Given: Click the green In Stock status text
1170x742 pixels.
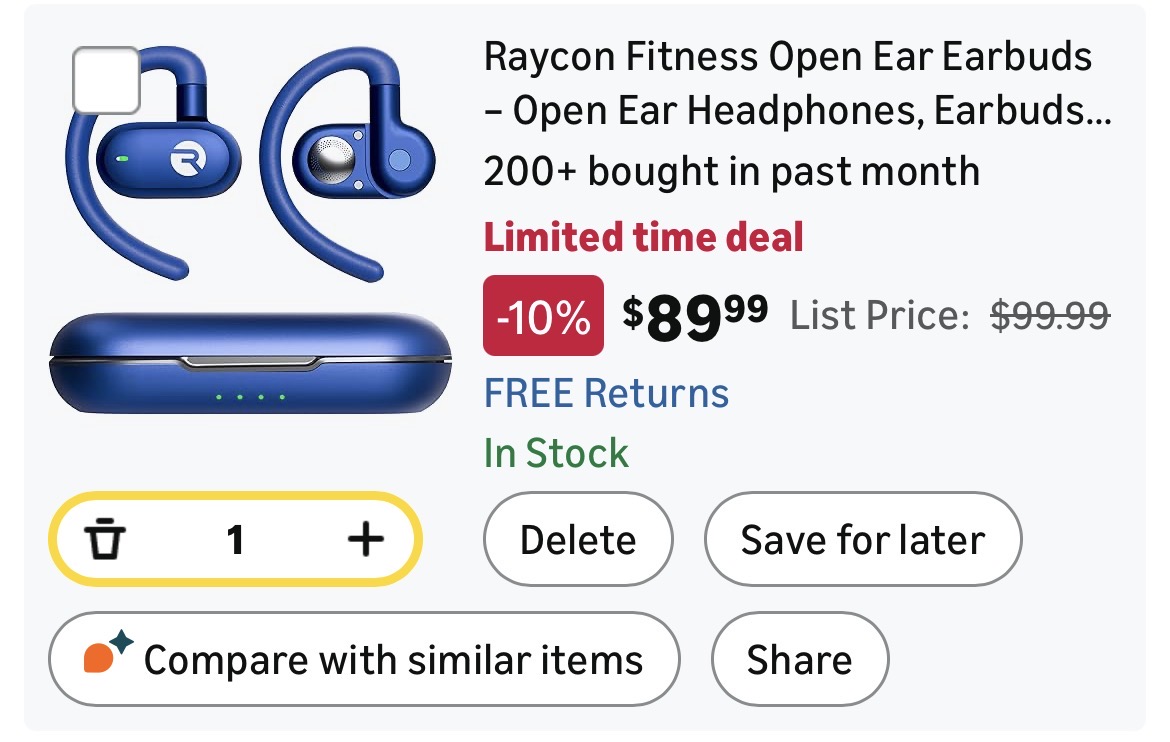Looking at the screenshot, I should pyautogui.click(x=556, y=453).
